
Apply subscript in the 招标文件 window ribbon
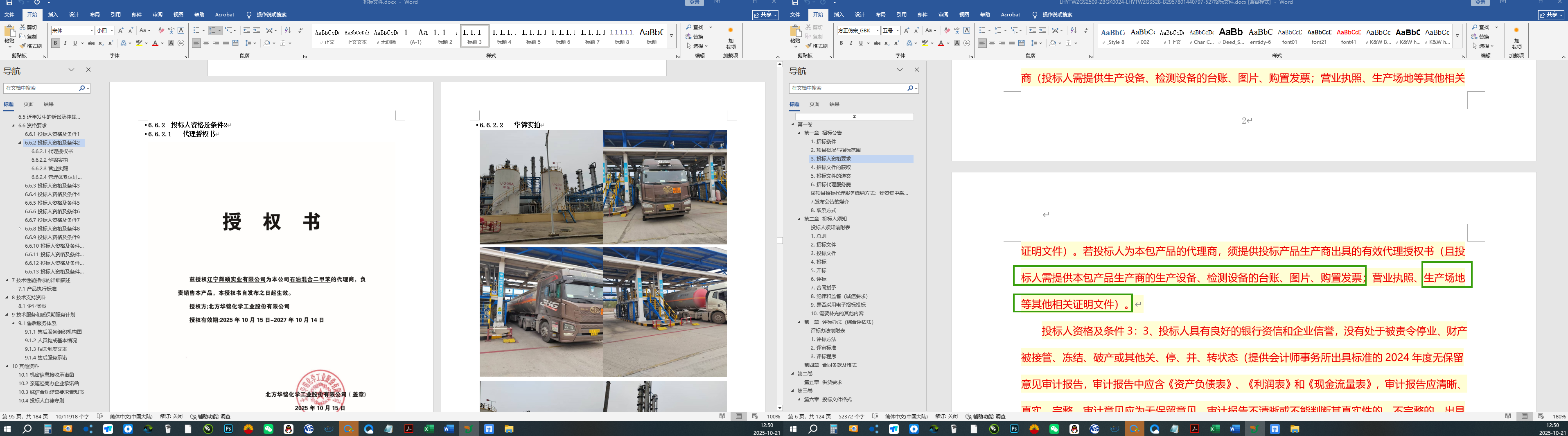point(887,43)
